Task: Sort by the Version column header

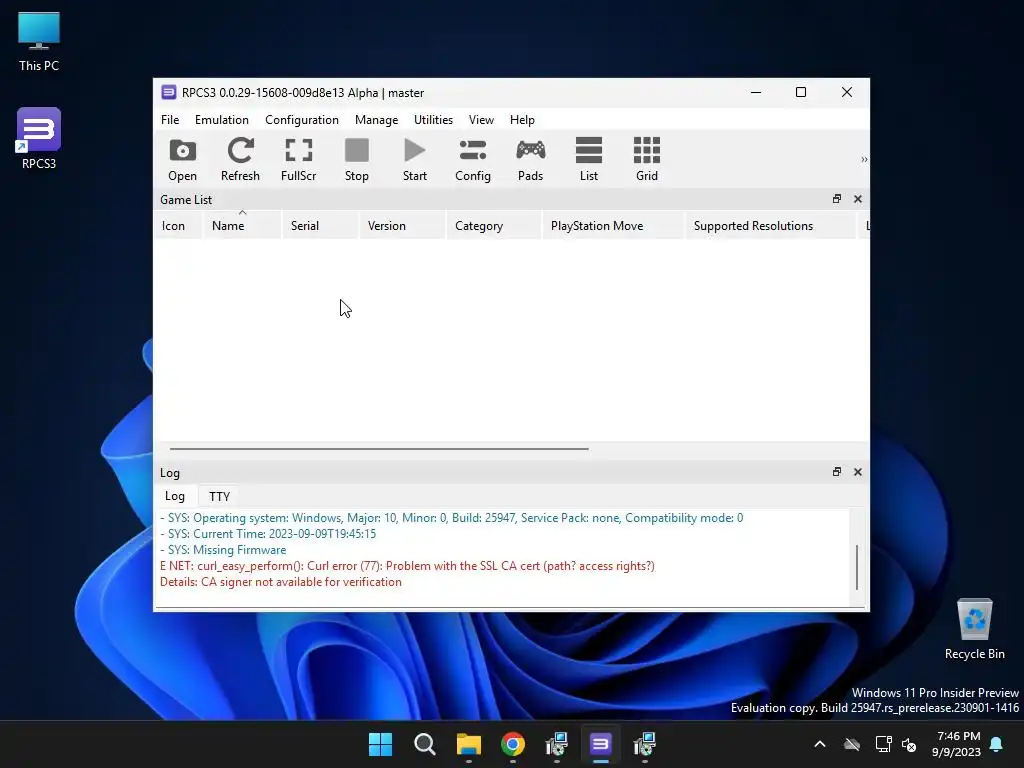Action: point(402,225)
